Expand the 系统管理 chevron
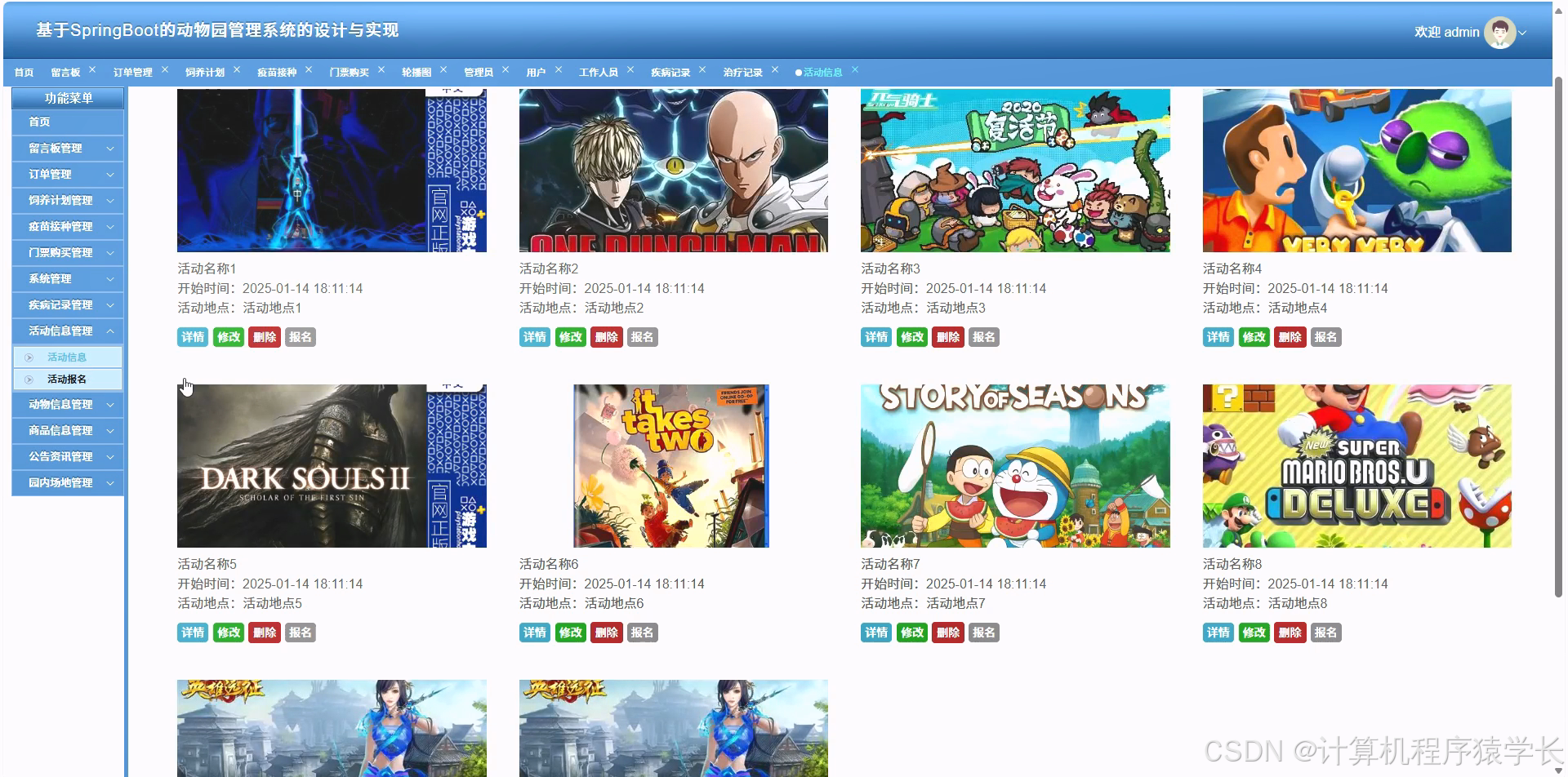 coord(110,279)
